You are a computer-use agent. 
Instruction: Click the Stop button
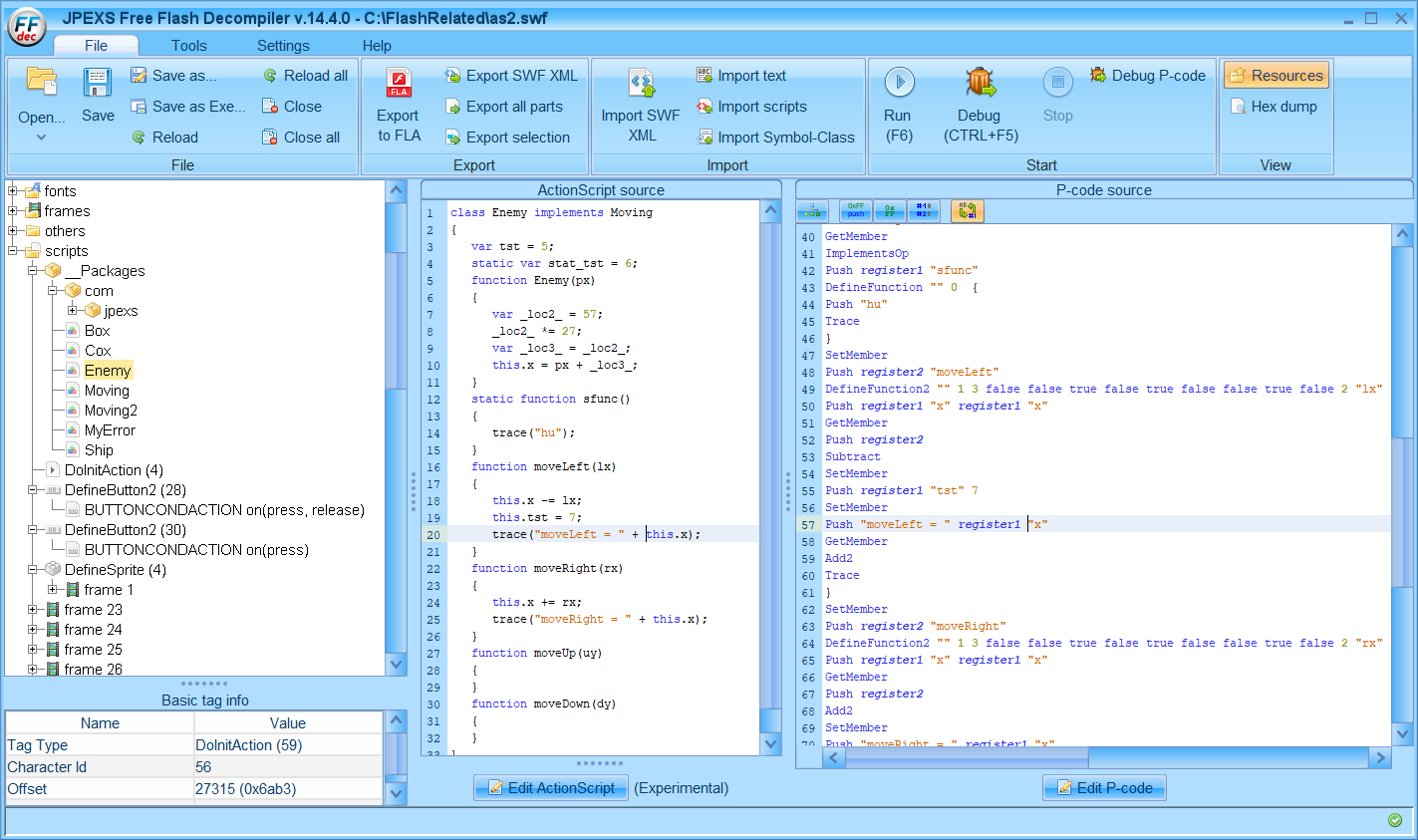pos(1058,95)
